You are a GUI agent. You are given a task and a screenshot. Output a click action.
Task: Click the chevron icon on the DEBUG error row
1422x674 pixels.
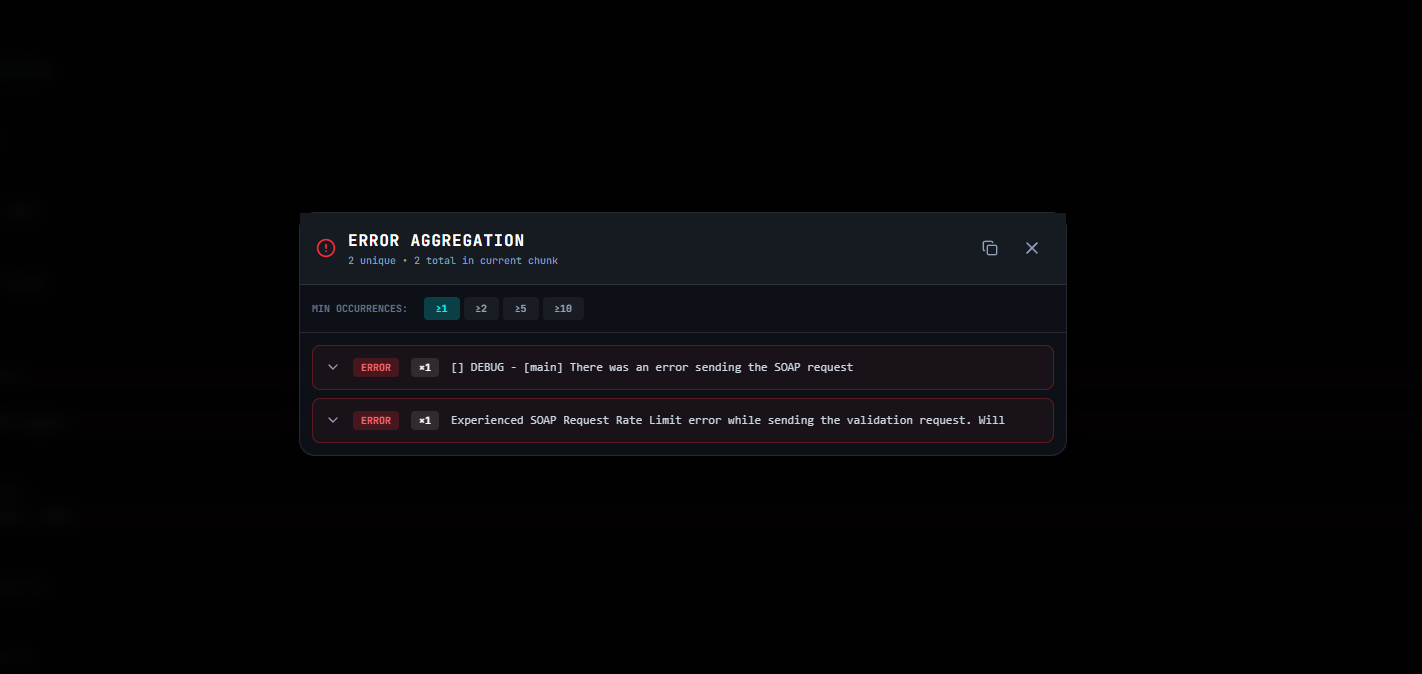click(333, 367)
